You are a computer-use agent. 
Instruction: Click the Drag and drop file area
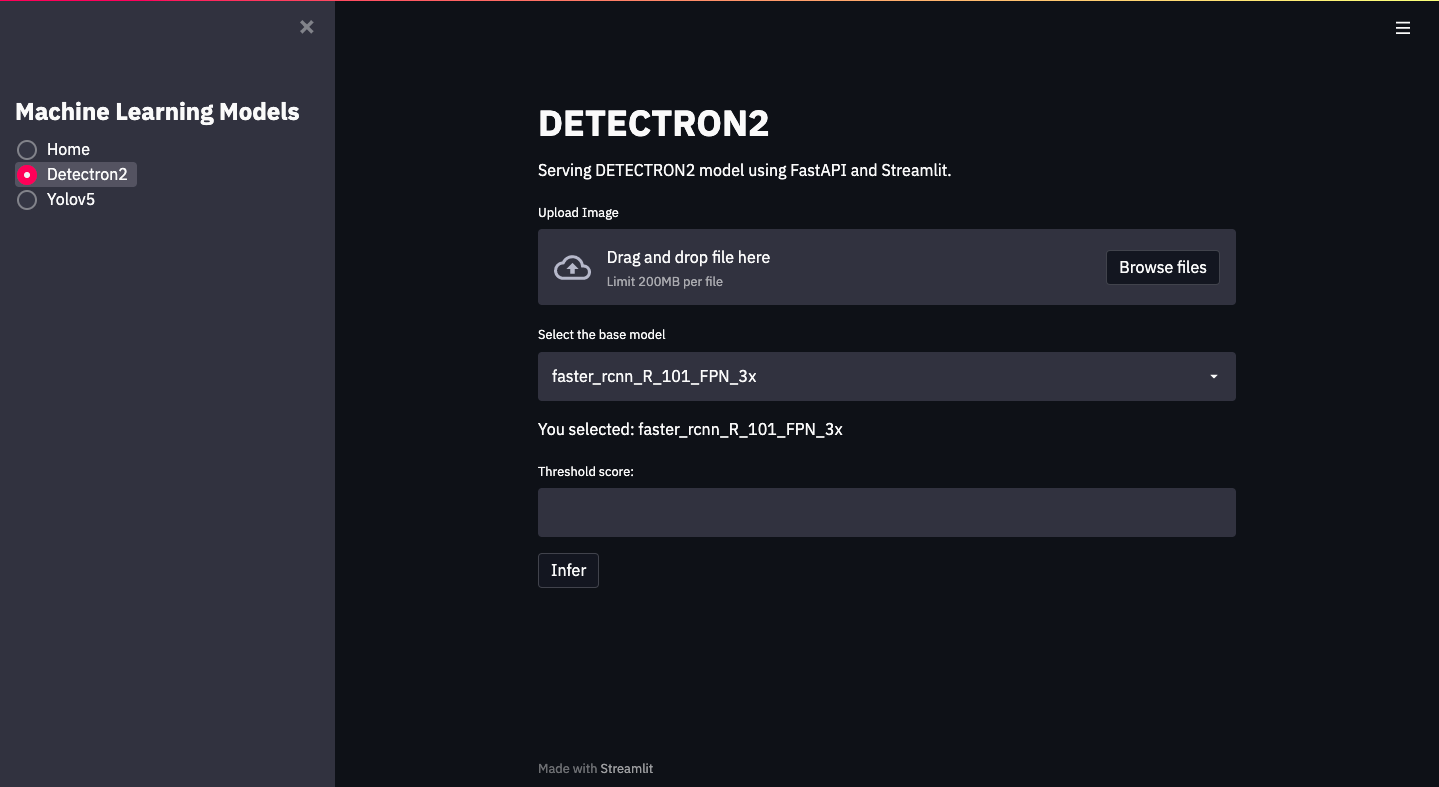887,267
